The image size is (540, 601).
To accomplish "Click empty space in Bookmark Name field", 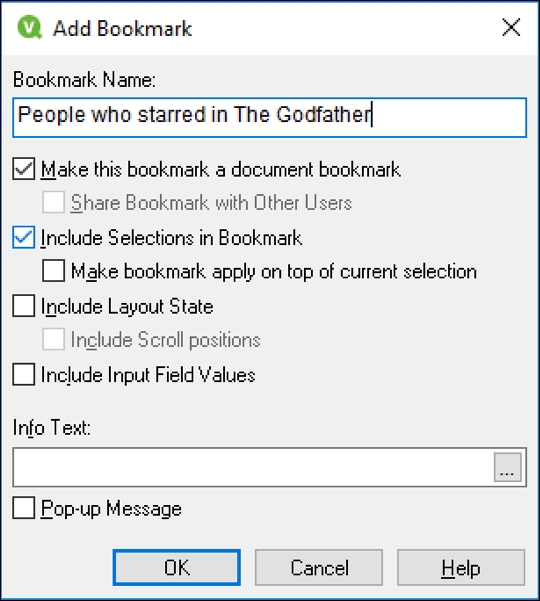I will (x=448, y=117).
